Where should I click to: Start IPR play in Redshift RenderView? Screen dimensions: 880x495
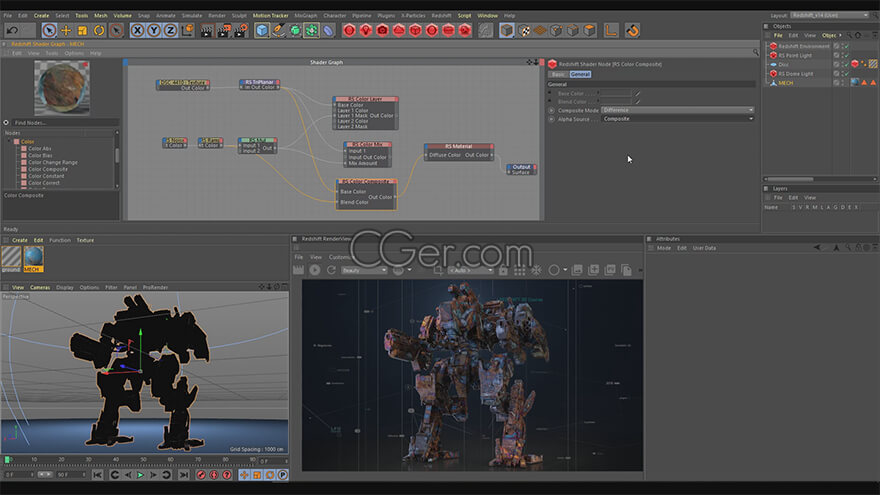[315, 270]
